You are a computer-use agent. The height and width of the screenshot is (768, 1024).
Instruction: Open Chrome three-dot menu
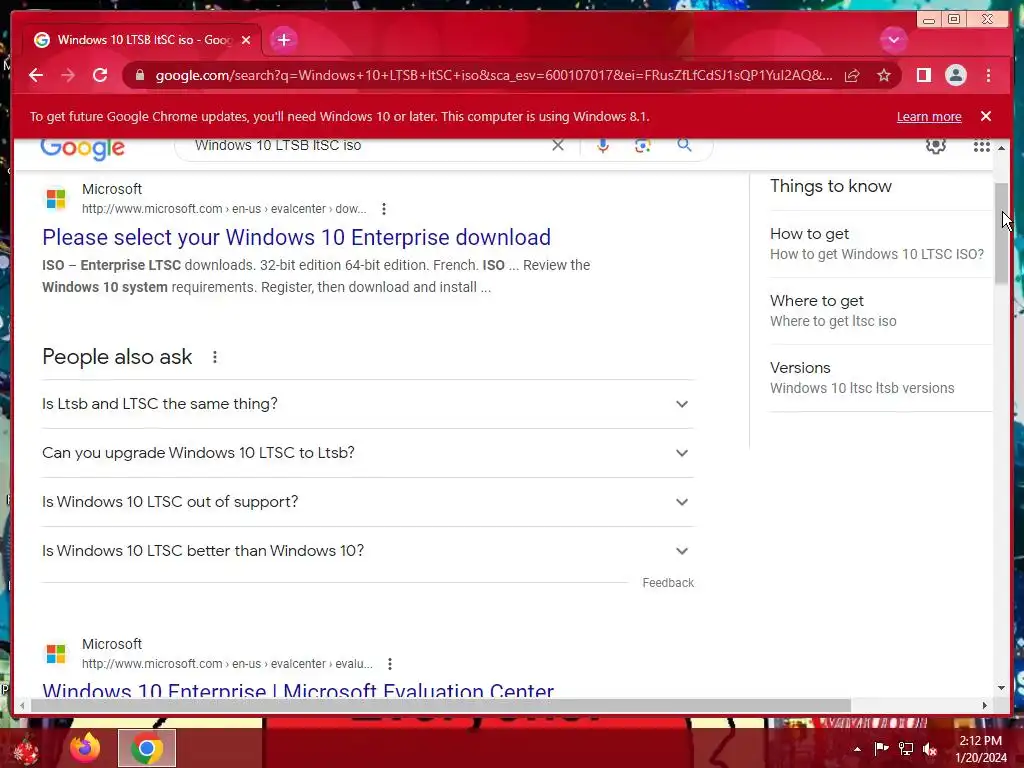pos(988,76)
